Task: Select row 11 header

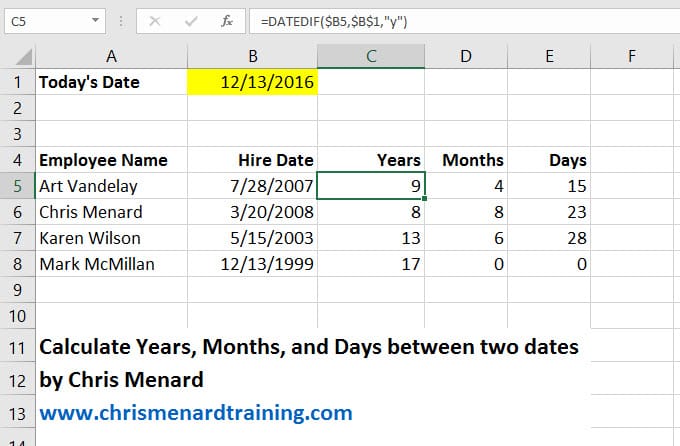Action: tap(16, 347)
